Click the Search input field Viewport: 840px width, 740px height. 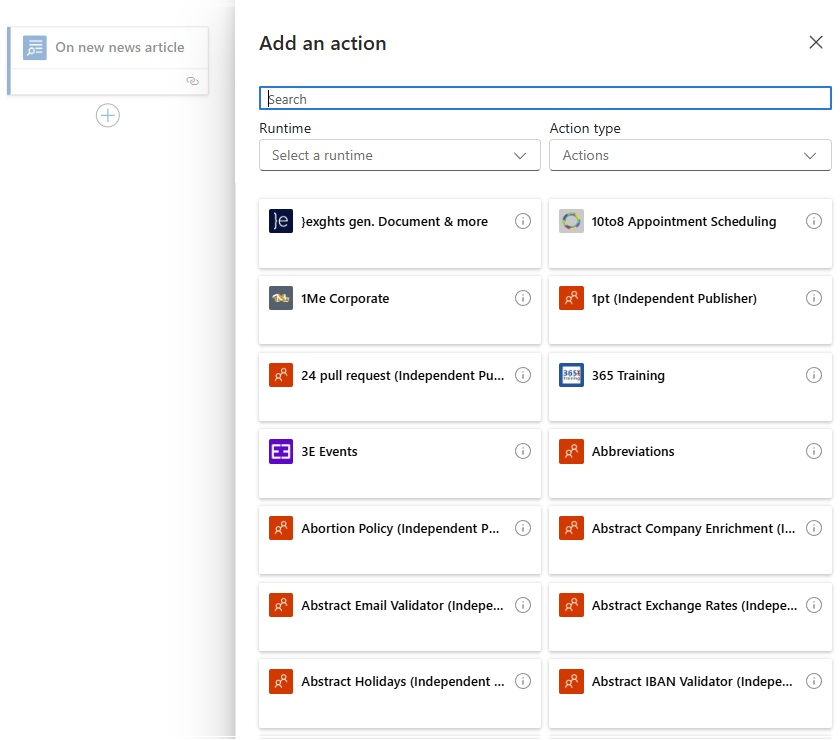[545, 99]
